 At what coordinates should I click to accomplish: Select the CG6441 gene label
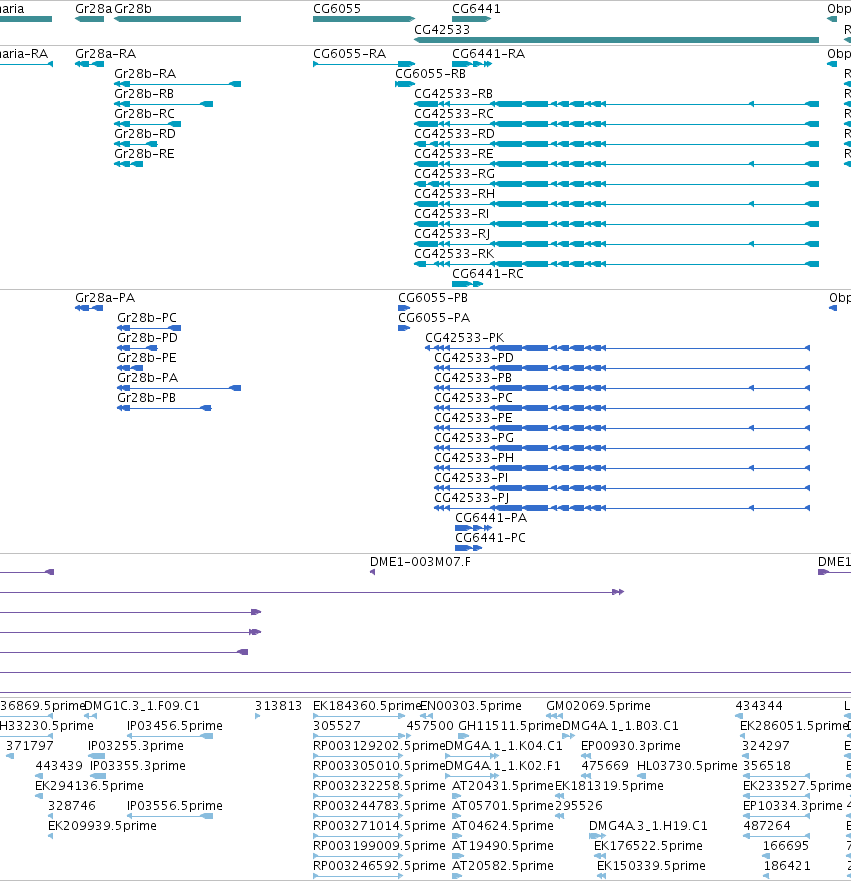pyautogui.click(x=476, y=9)
